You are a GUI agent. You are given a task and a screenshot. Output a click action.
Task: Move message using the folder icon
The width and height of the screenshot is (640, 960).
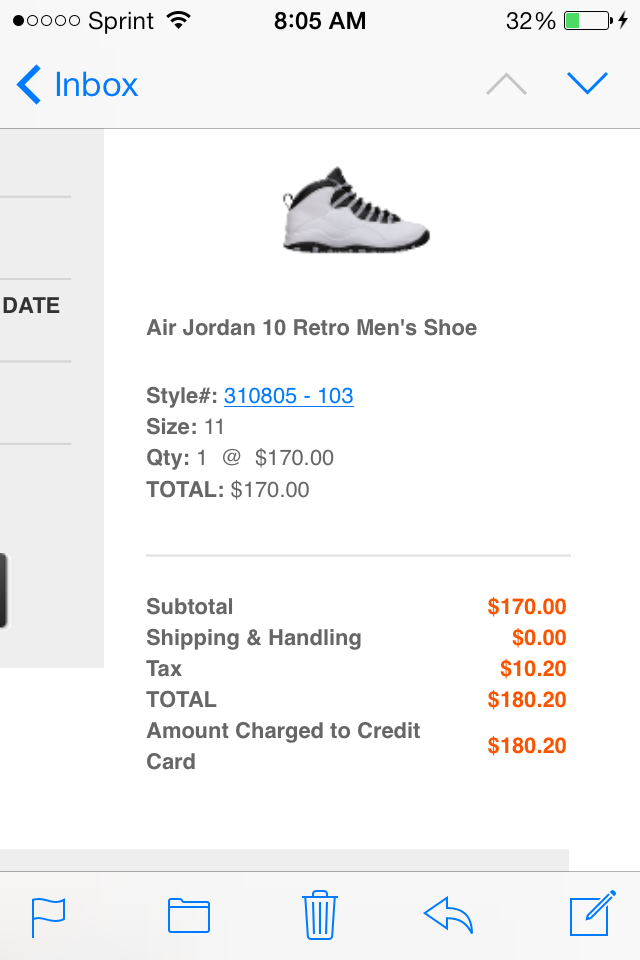coord(189,915)
